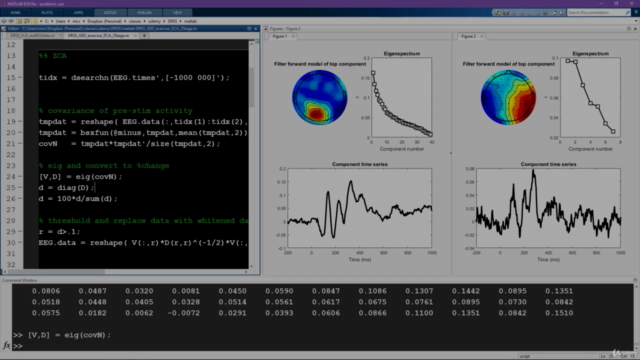The width and height of the screenshot is (640, 360).
Task: Minimize the toolstrip with the corner arrow
Action: pos(636,13)
